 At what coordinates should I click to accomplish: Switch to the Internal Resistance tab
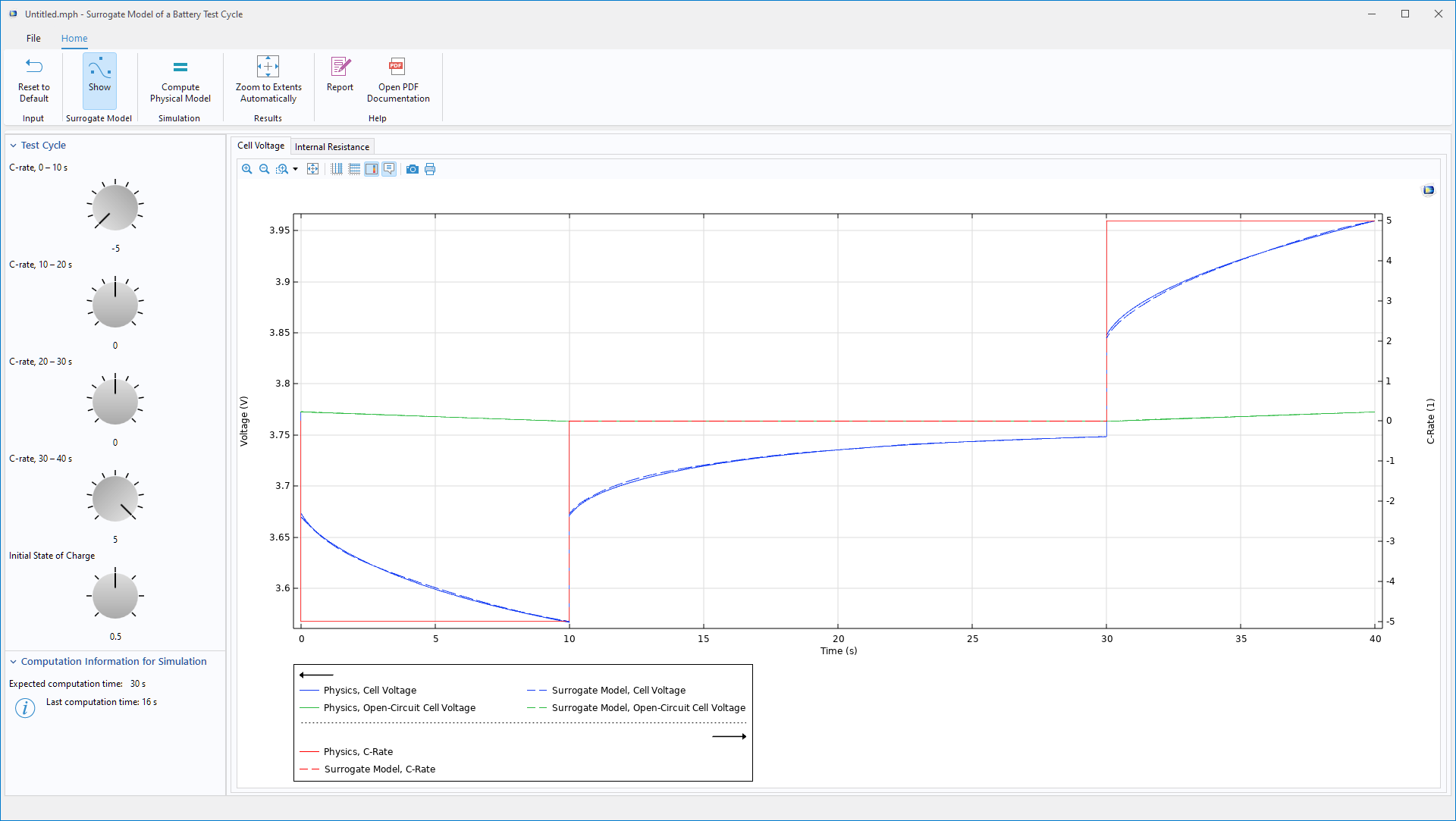pos(331,147)
